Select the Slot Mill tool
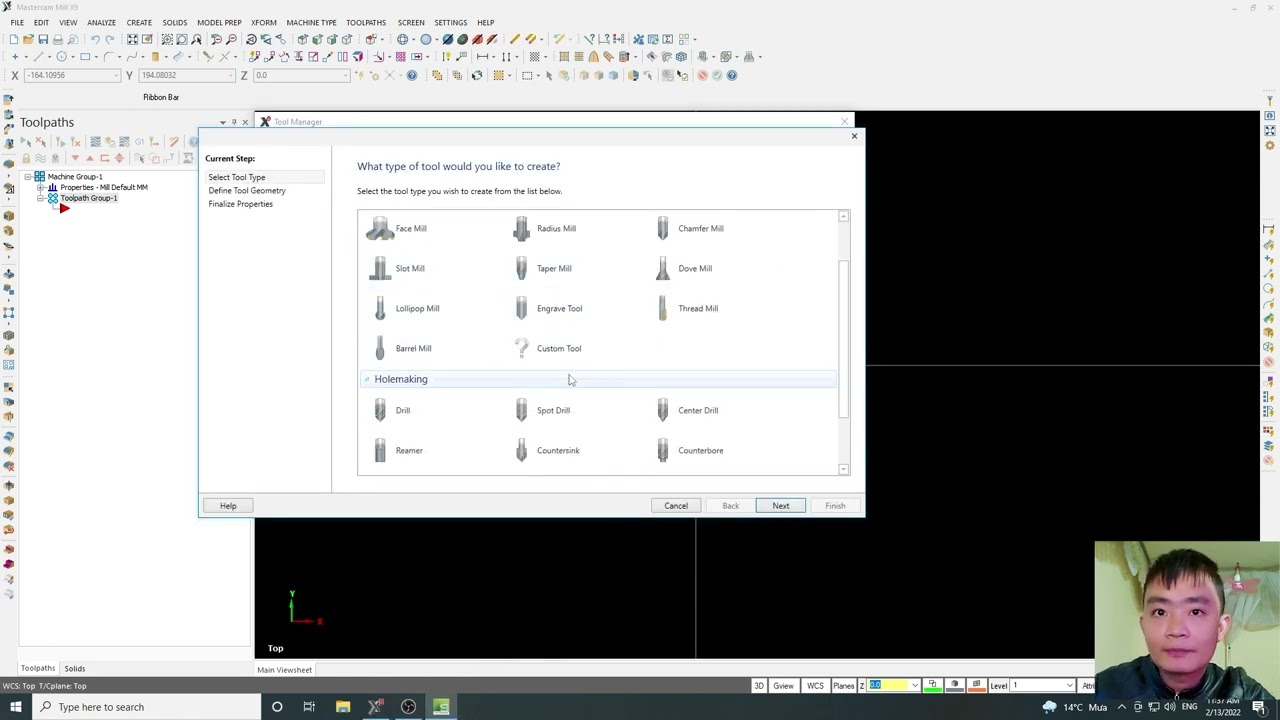Viewport: 1280px width, 720px height. click(396, 268)
